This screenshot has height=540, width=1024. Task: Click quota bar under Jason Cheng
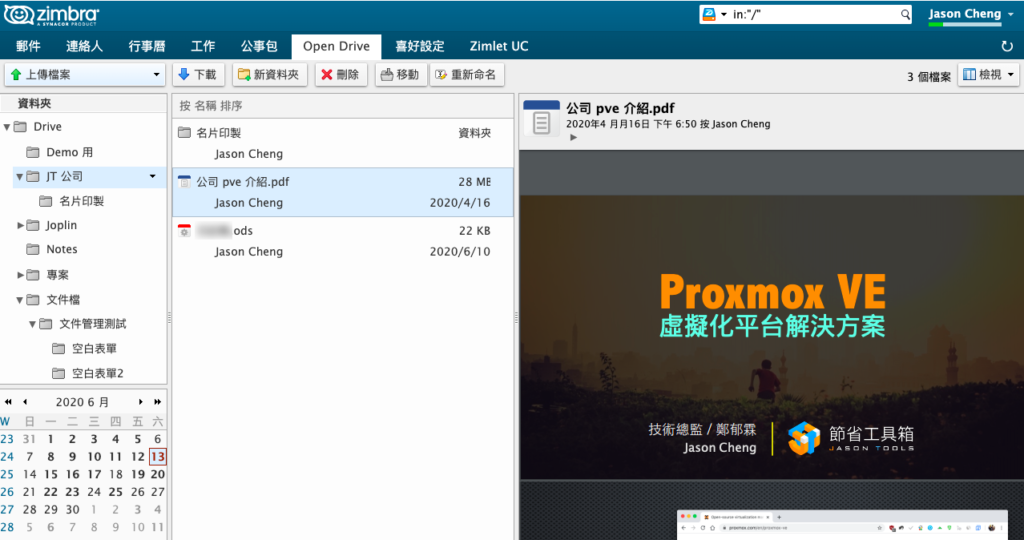(x=965, y=25)
